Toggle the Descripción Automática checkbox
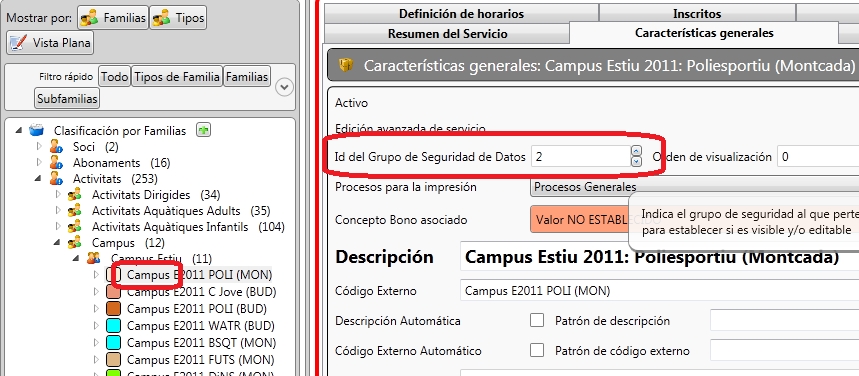Viewport: 859px width, 376px height. [537, 321]
